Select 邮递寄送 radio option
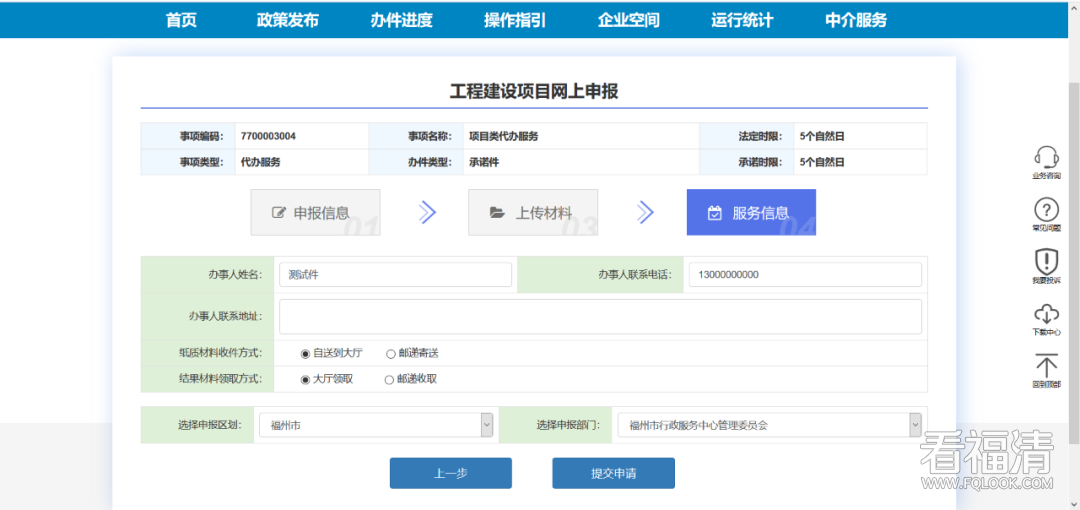Image resolution: width=1080 pixels, height=510 pixels. tap(391, 354)
